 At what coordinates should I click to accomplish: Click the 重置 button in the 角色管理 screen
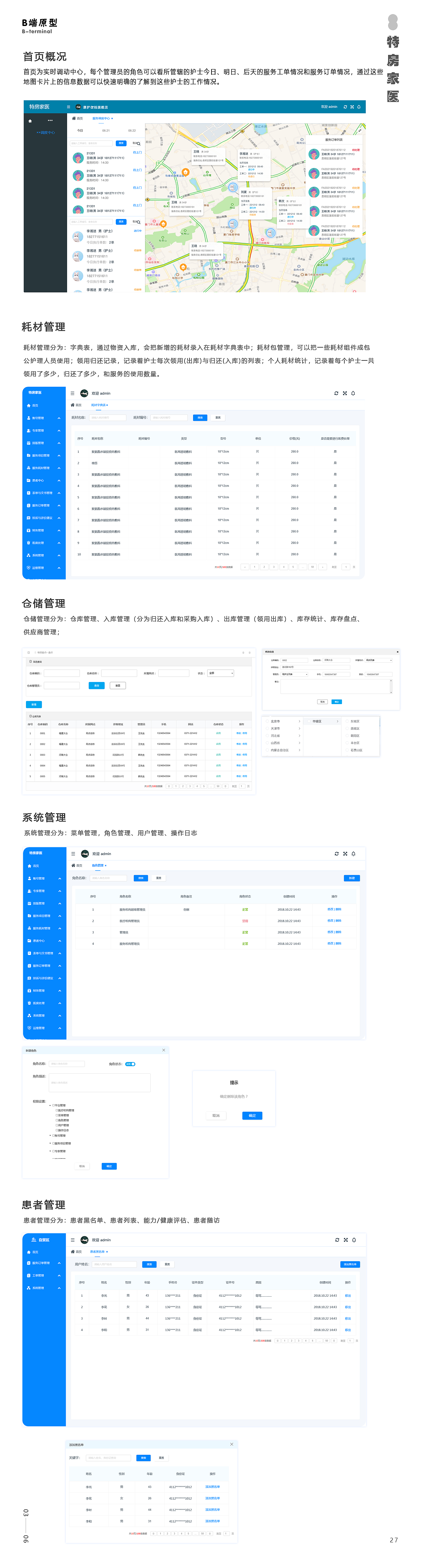(159, 878)
